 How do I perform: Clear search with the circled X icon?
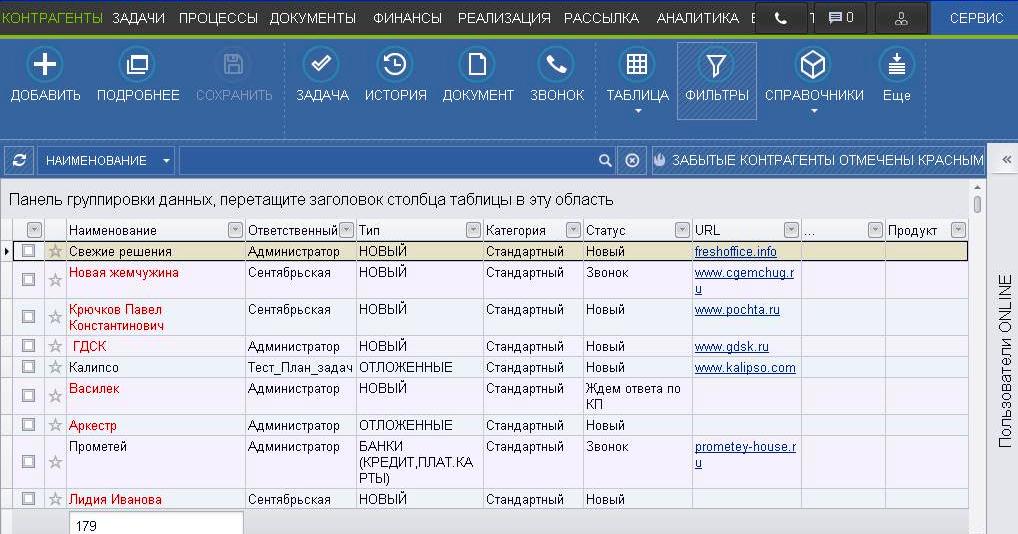pos(632,160)
